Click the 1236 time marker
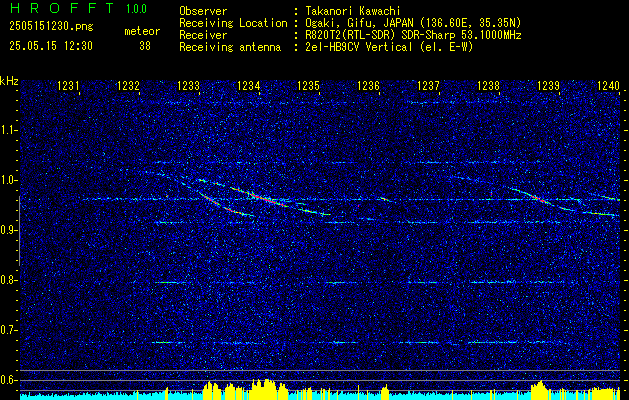This screenshot has height=400, width=629. 368,85
